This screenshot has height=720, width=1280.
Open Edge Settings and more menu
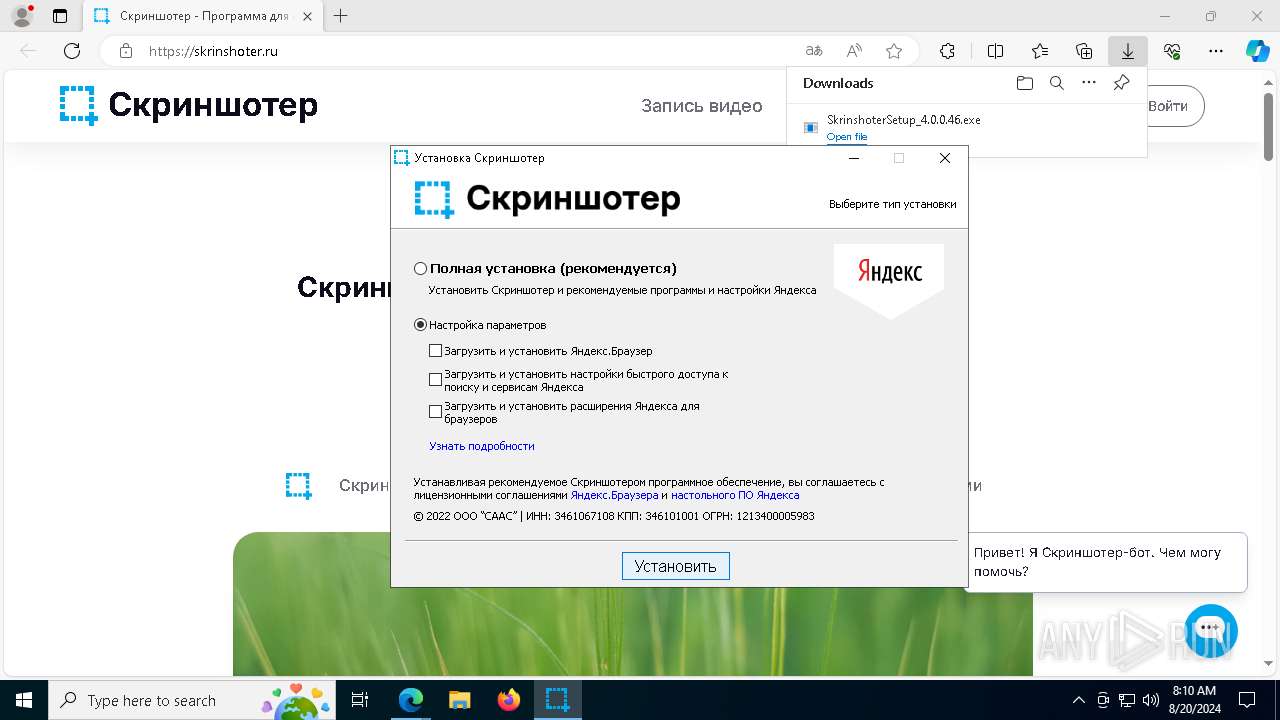[x=1216, y=51]
